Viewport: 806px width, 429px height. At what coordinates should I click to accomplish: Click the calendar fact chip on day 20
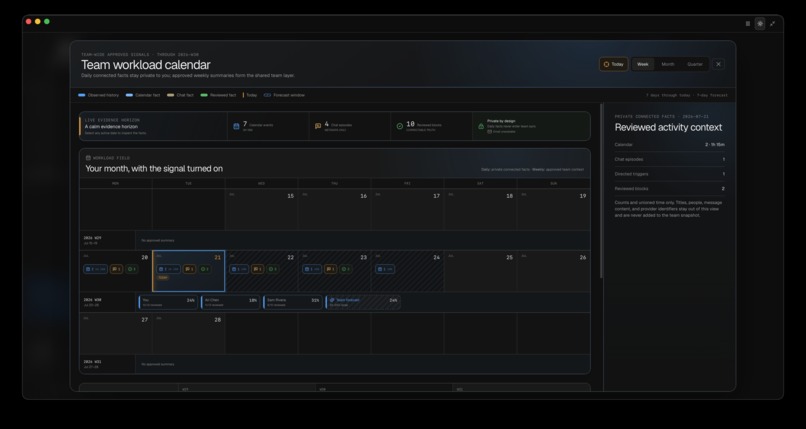pyautogui.click(x=96, y=269)
